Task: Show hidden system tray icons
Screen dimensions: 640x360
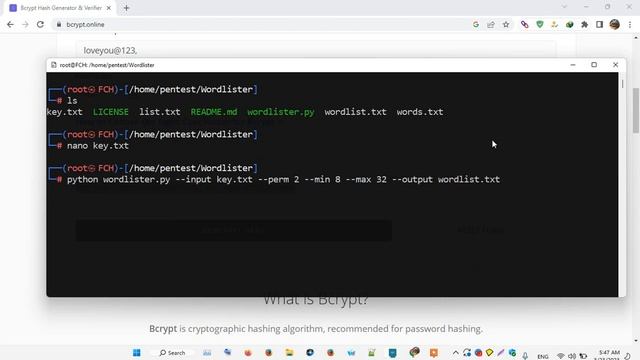Action: tap(456, 353)
